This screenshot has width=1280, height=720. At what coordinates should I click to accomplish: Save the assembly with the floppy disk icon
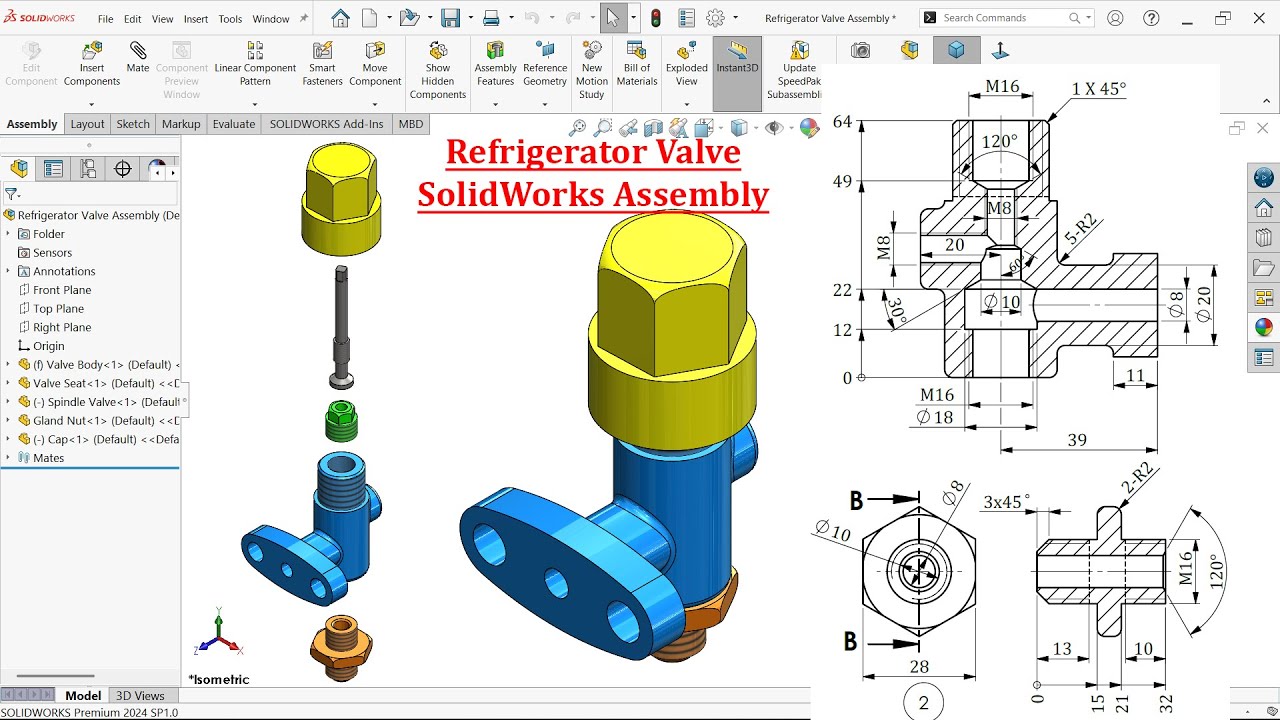pyautogui.click(x=450, y=18)
